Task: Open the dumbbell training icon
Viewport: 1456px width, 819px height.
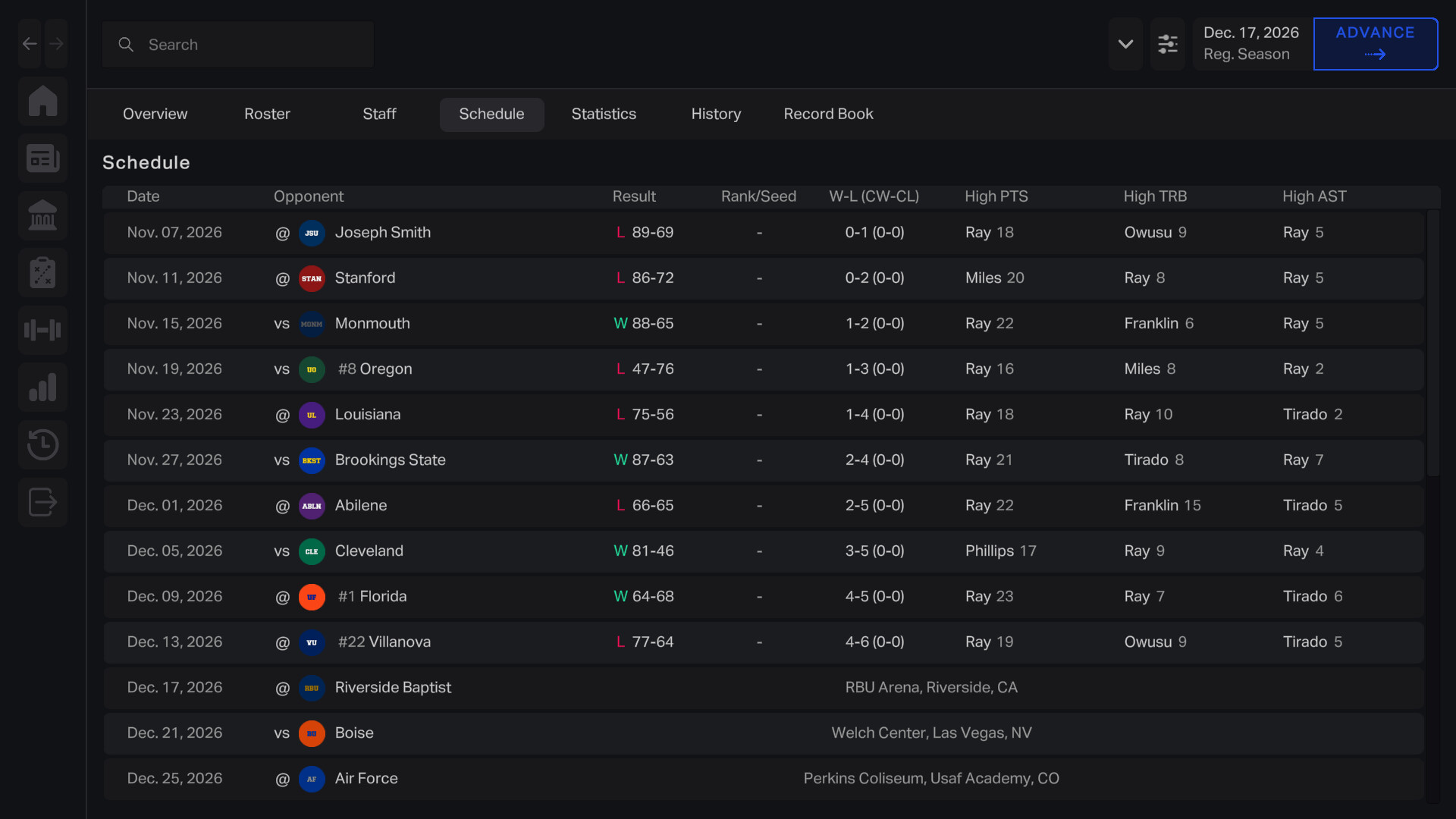Action: click(42, 330)
